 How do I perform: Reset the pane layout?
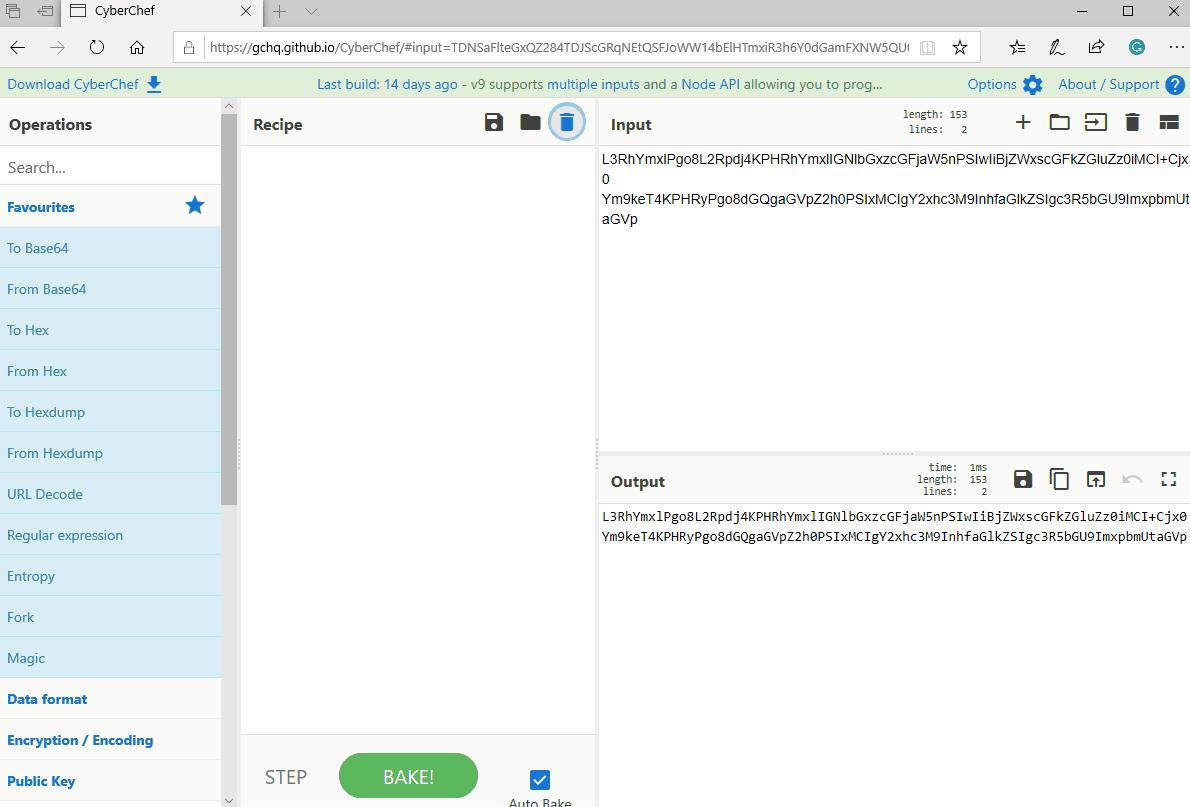click(x=1169, y=122)
